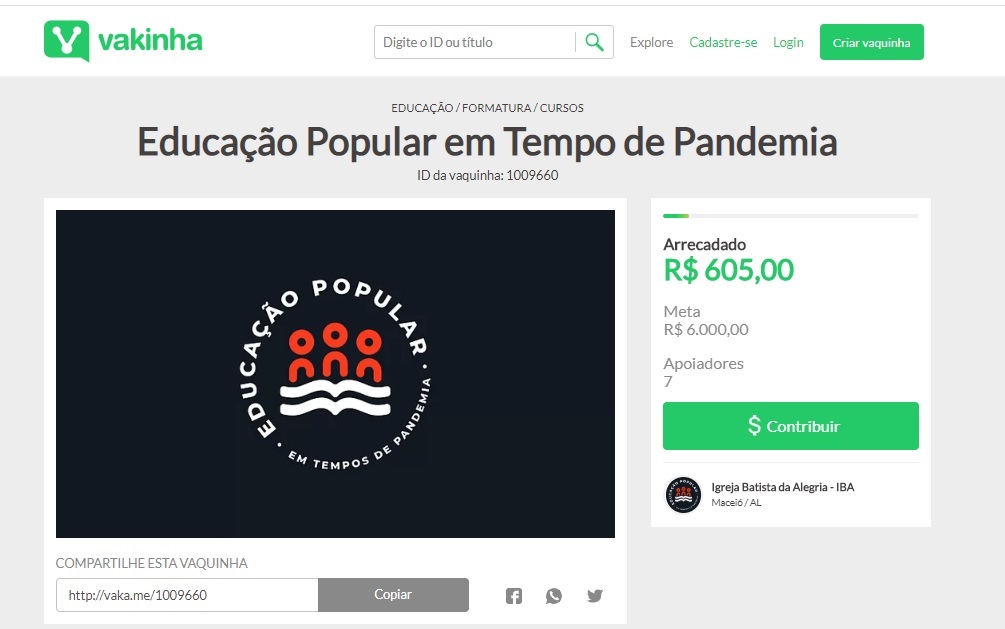Click the Criar vaquinha button
Viewport: 1005px width, 629px height.
[872, 42]
